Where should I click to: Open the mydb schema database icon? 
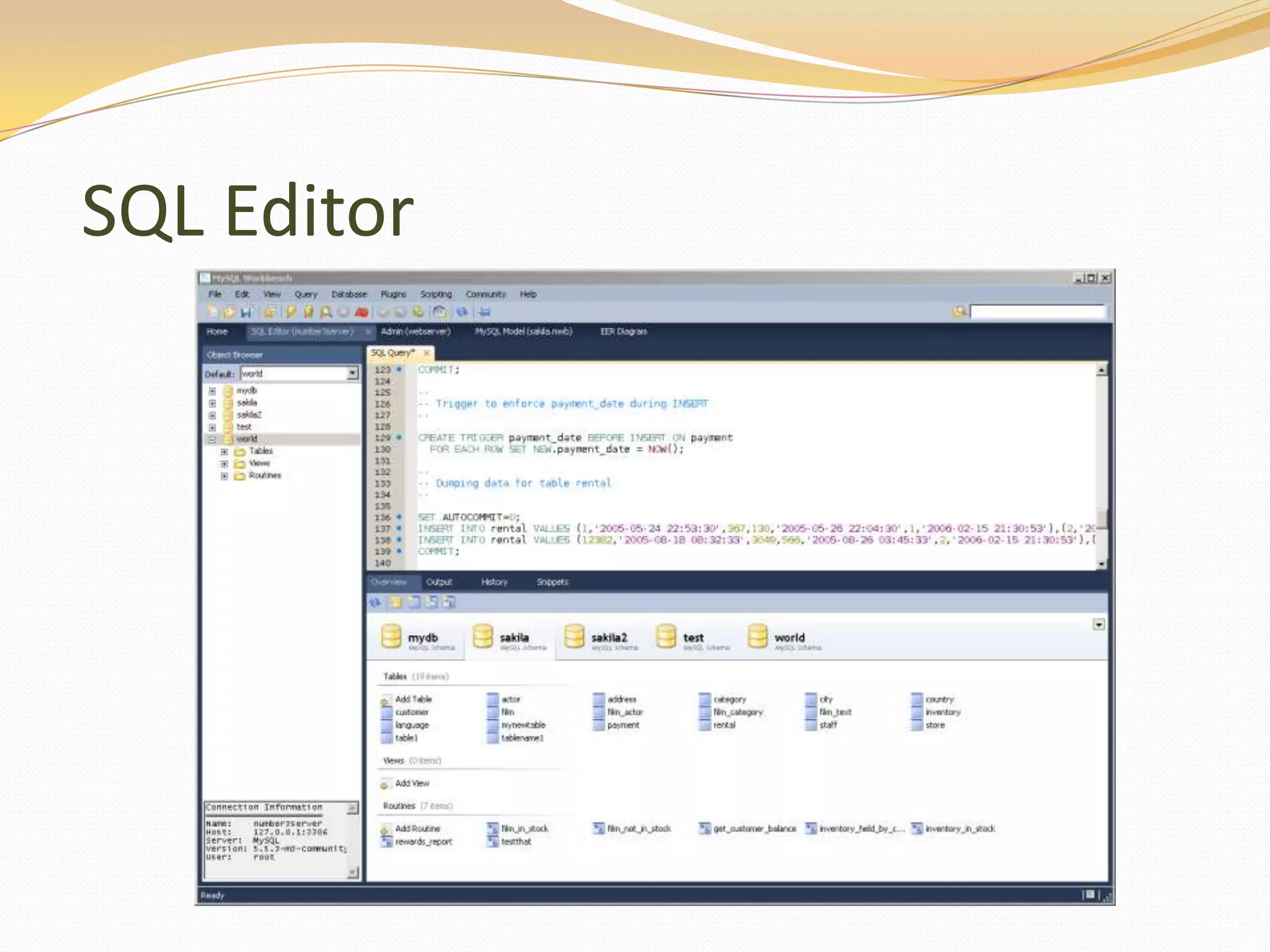(x=391, y=637)
